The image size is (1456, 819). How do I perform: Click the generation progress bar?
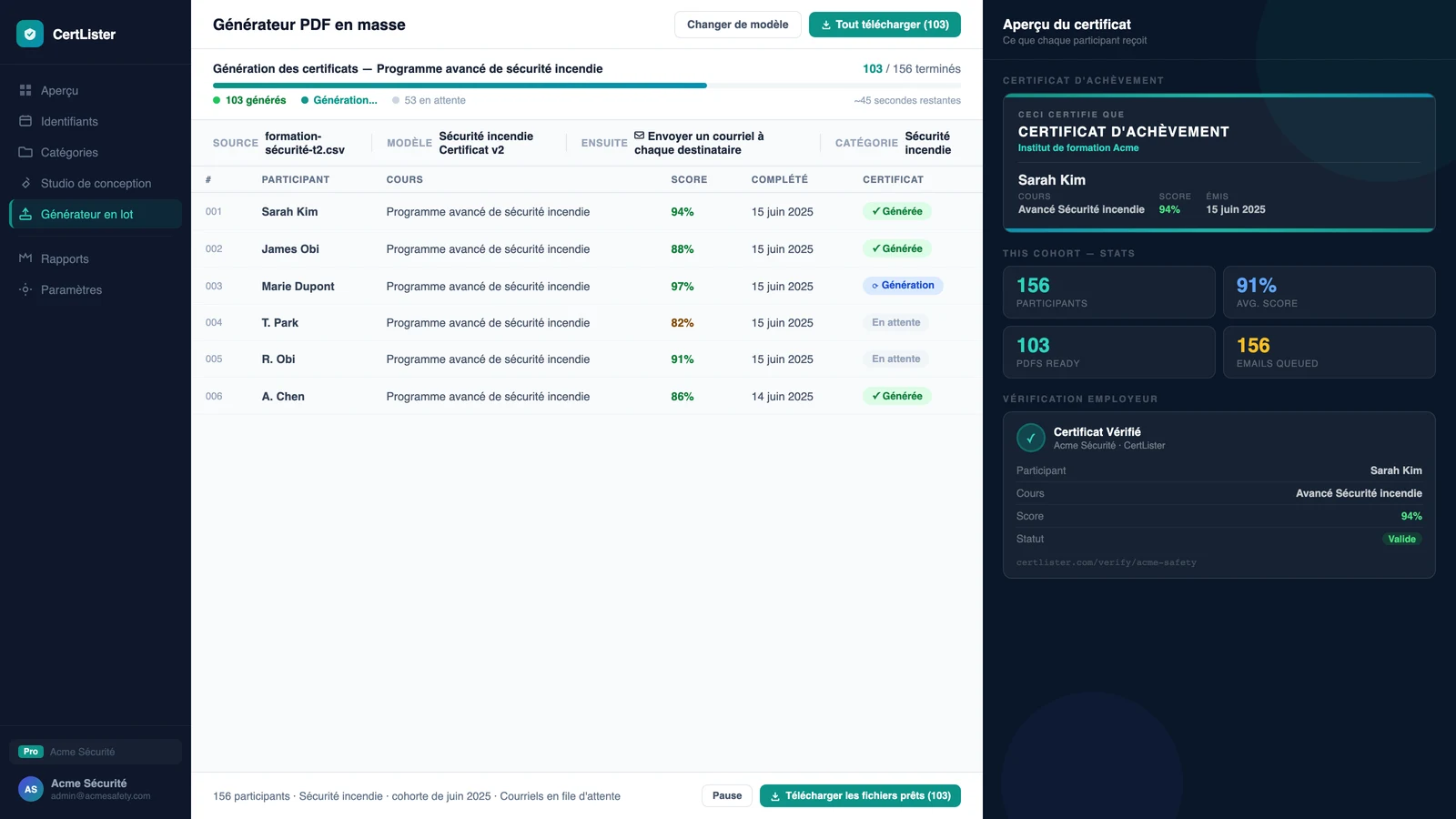(x=587, y=86)
